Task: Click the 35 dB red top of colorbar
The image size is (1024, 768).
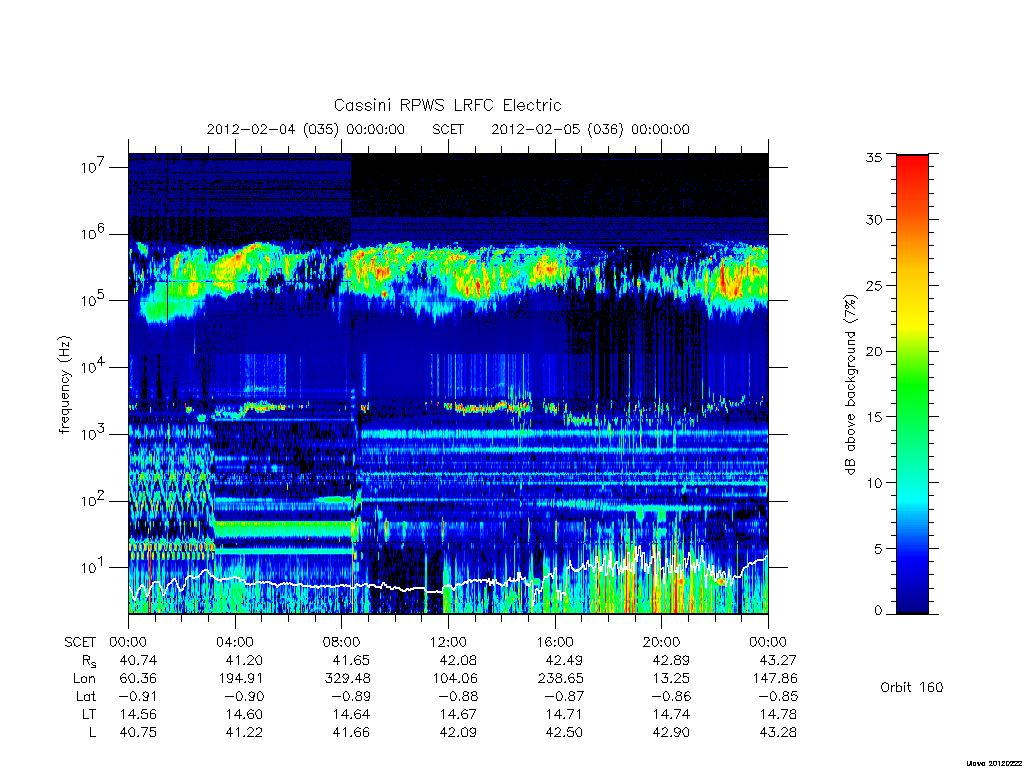Action: (912, 159)
